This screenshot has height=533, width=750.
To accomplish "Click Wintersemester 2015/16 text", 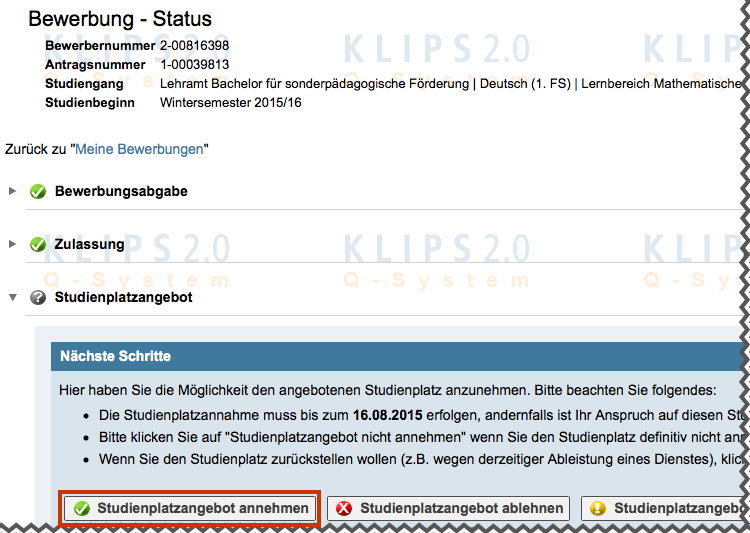I will 231,103.
